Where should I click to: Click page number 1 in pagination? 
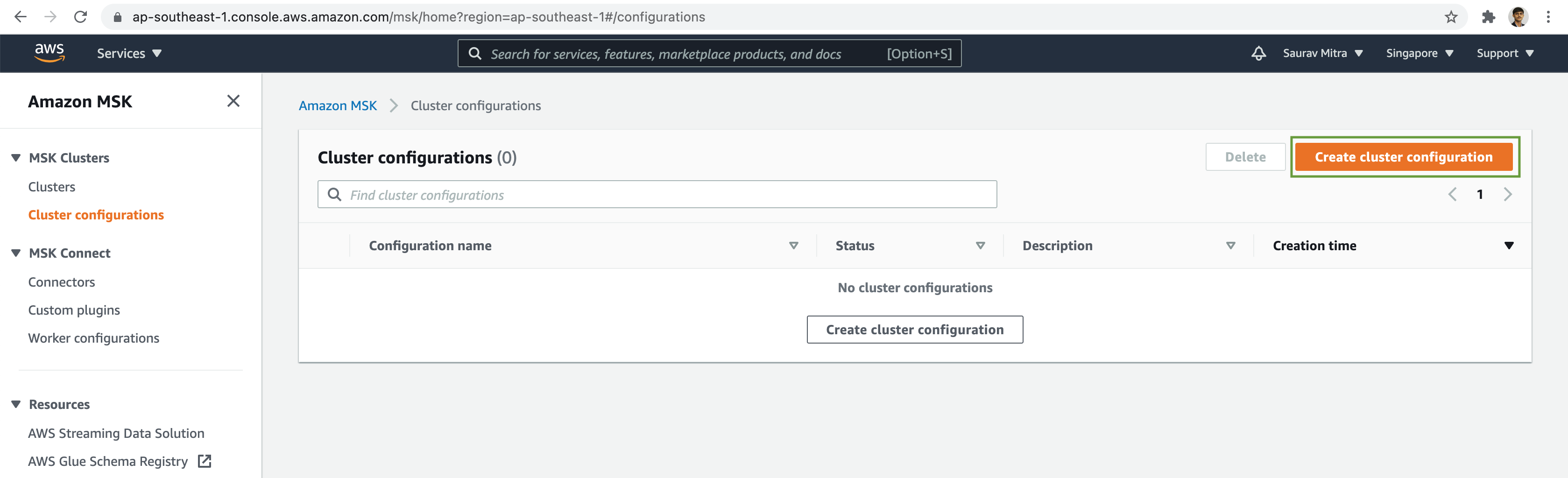point(1480,195)
